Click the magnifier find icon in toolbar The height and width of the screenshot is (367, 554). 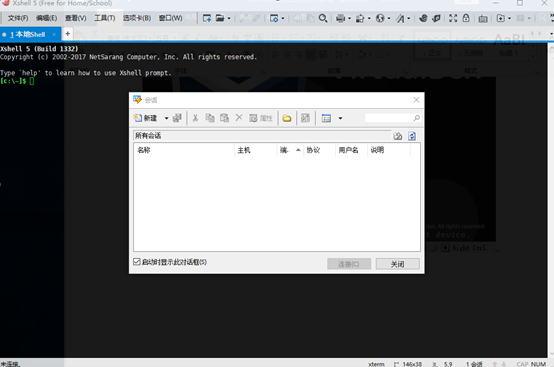pos(323,18)
